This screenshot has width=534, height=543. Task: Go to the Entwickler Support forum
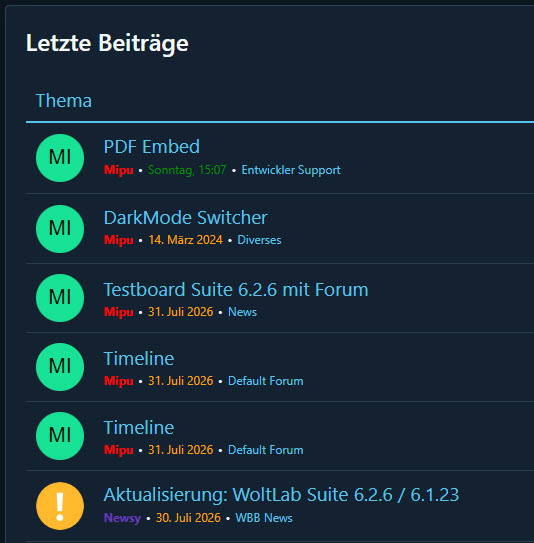click(x=291, y=170)
